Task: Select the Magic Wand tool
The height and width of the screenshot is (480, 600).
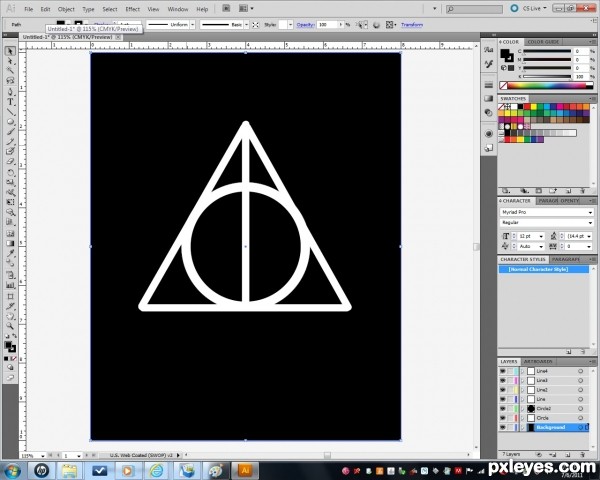Action: tap(10, 71)
